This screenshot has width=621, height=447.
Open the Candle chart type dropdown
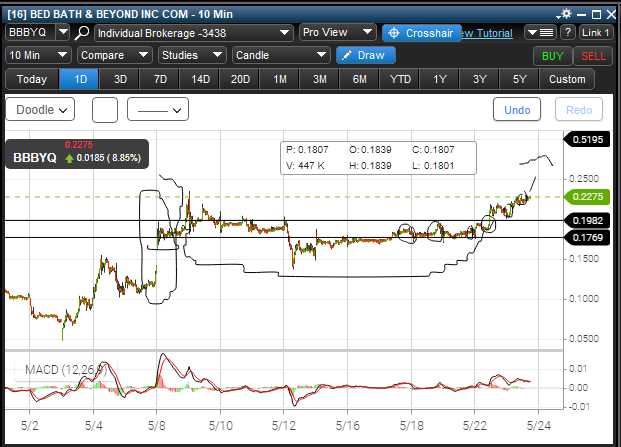click(281, 55)
